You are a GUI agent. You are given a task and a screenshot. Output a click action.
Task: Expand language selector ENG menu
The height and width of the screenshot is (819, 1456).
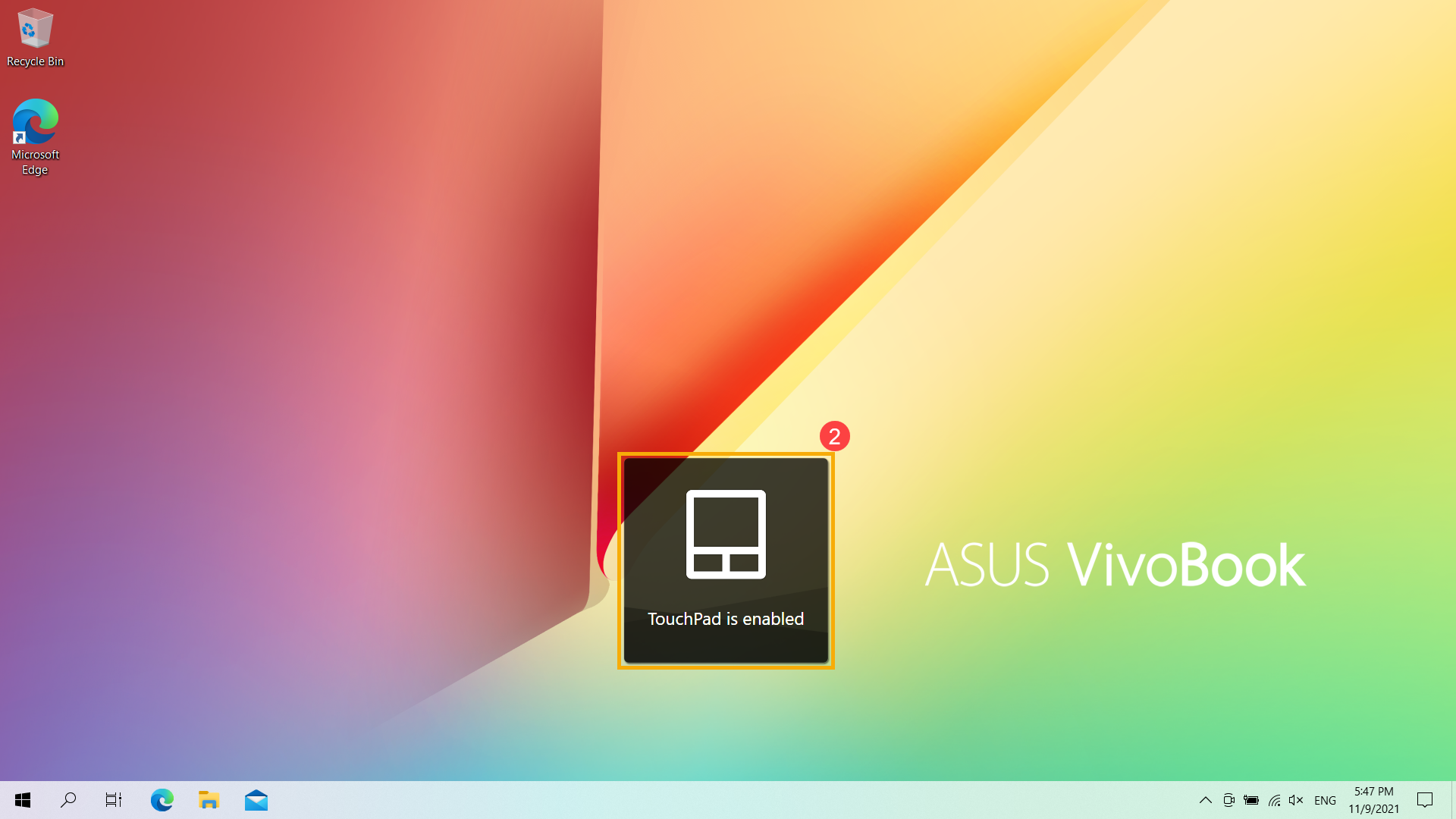tap(1324, 799)
